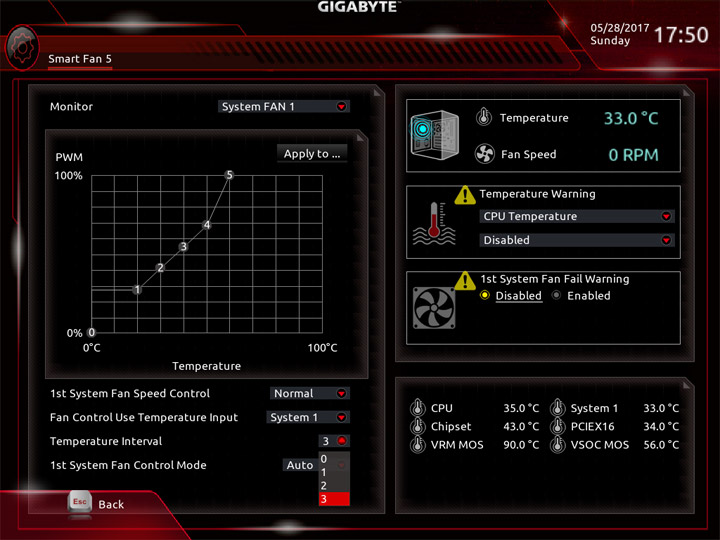Click the Esc key icon

80,502
